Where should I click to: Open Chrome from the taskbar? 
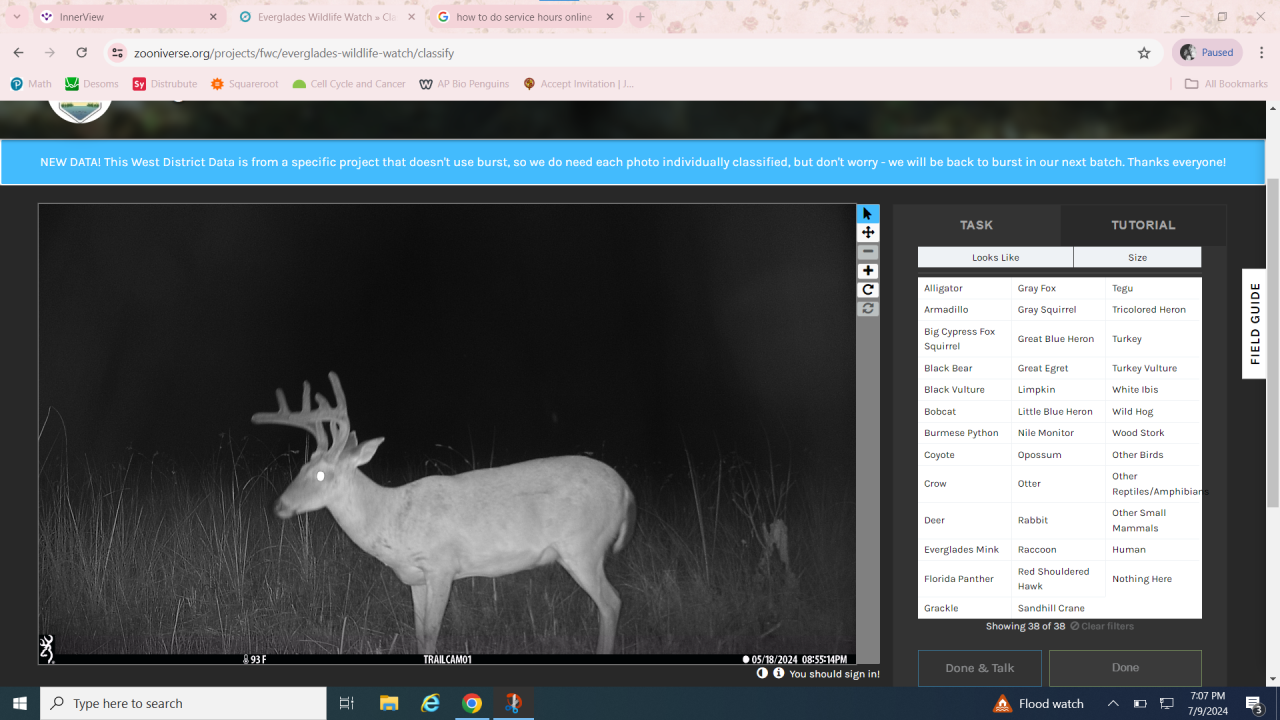pos(472,703)
